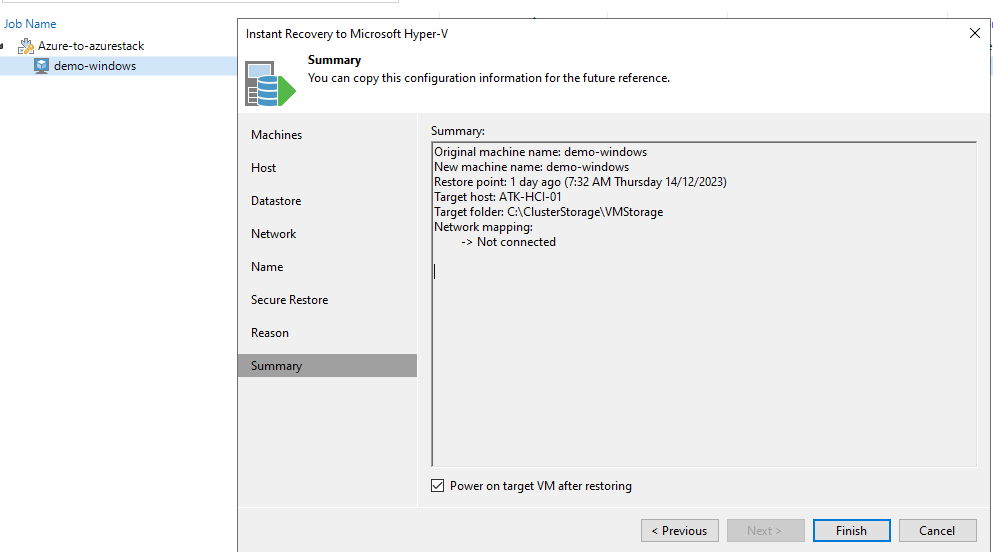Select the demo-windows tree item
Screen dimensions: 993x552
95,66
